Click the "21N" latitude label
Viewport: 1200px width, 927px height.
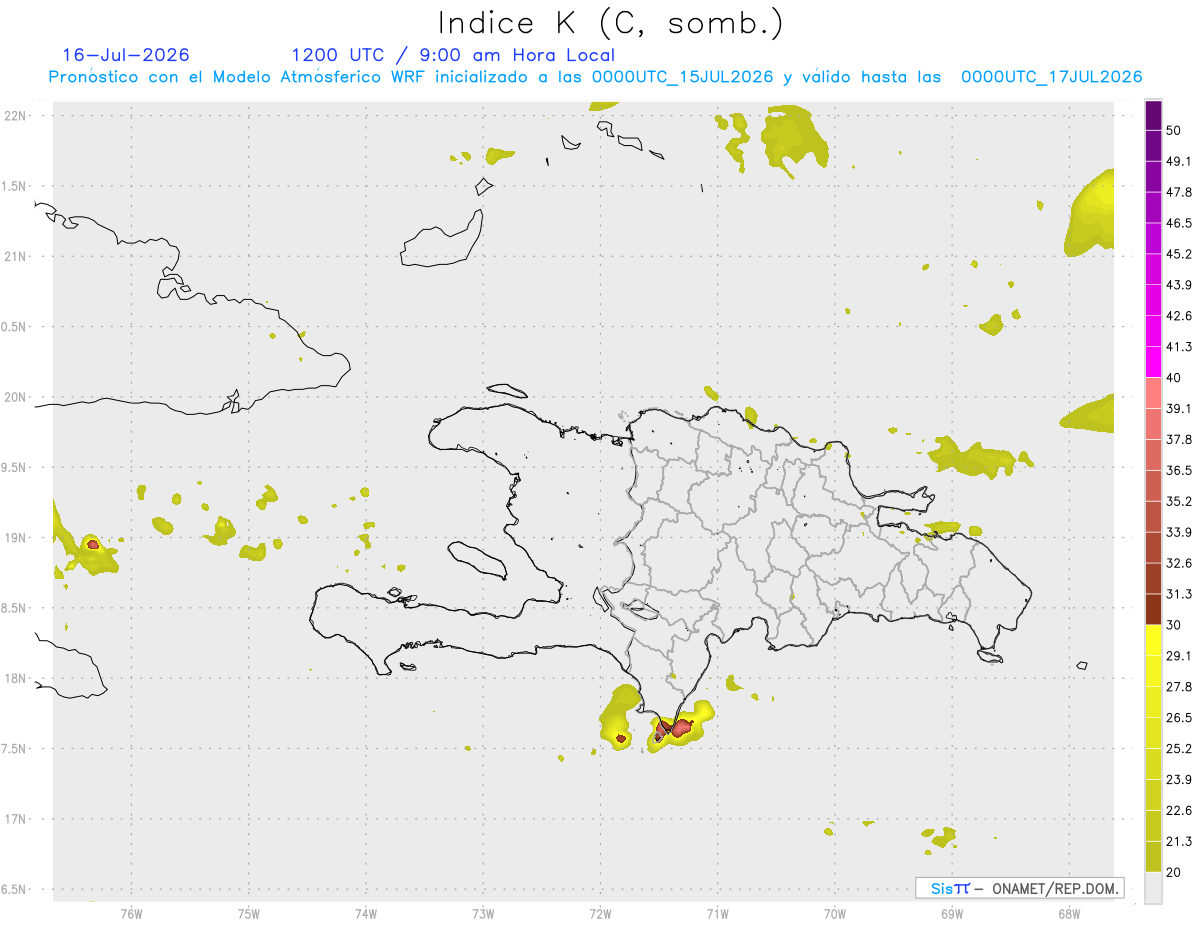point(16,256)
